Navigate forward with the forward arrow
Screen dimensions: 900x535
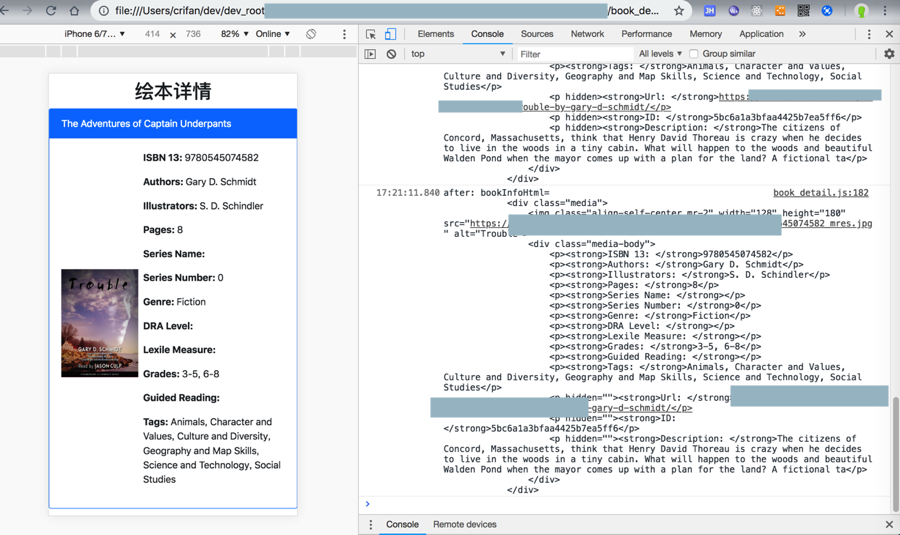tap(28, 10)
